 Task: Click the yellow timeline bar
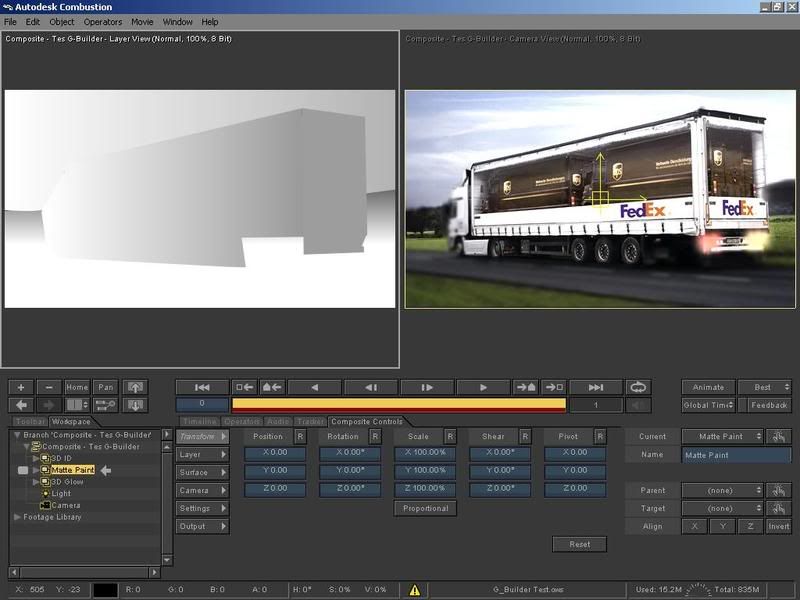click(398, 405)
